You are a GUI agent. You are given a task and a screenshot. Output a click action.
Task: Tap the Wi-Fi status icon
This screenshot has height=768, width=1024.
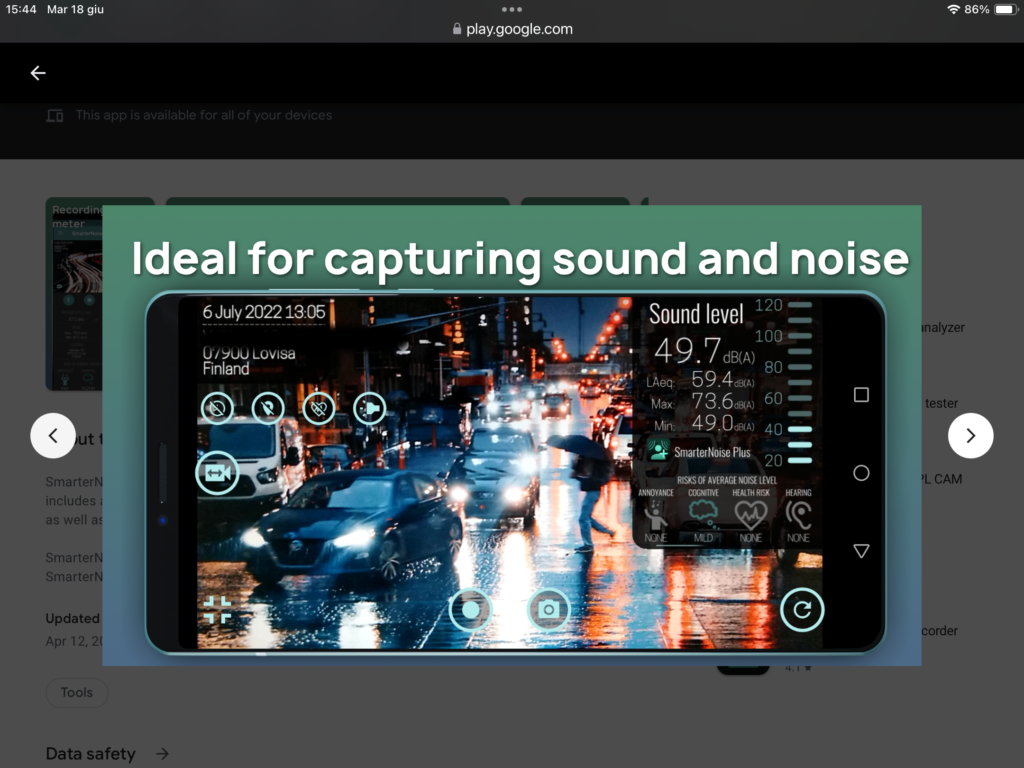[953, 9]
